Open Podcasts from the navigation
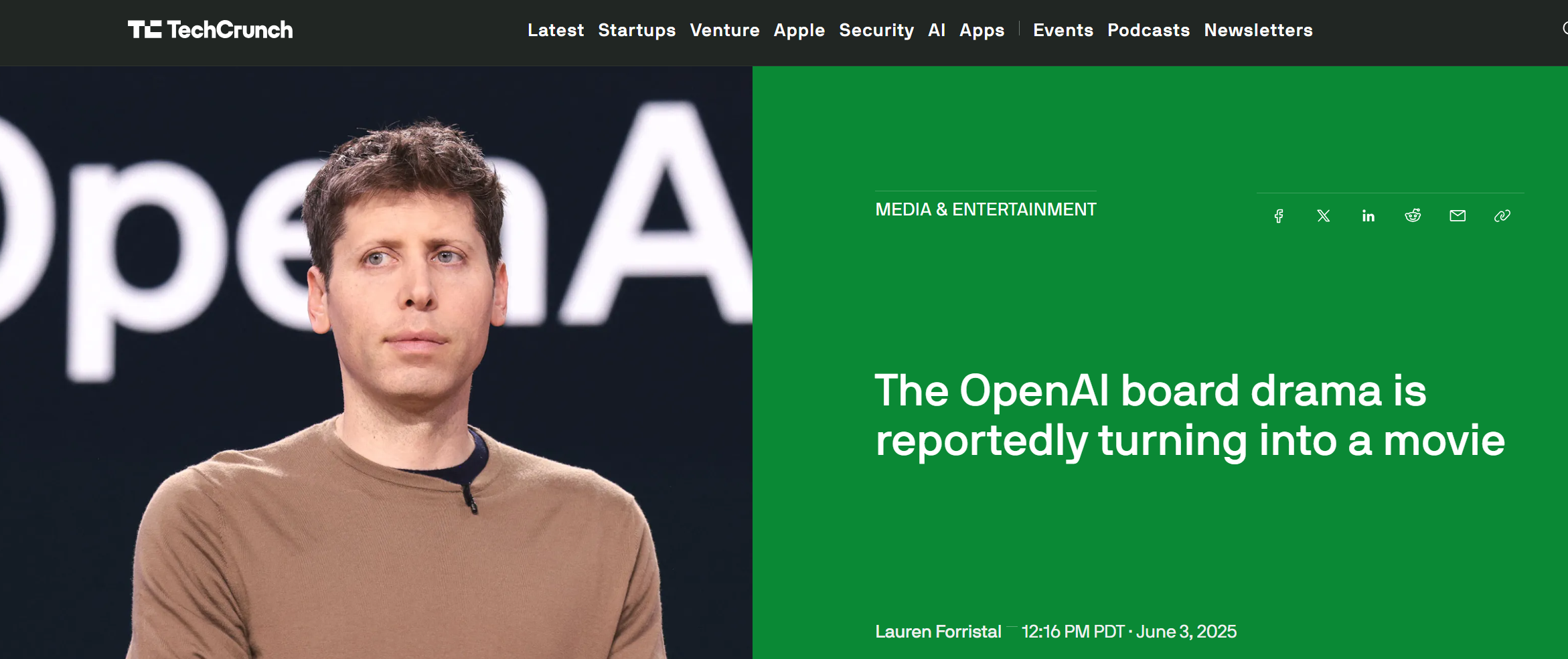This screenshot has width=1568, height=659. coord(1149,30)
